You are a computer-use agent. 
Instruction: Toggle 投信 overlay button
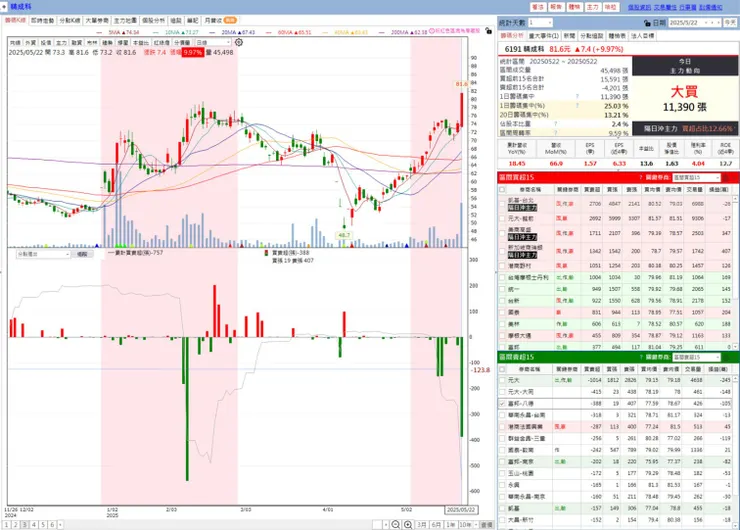tap(46, 42)
